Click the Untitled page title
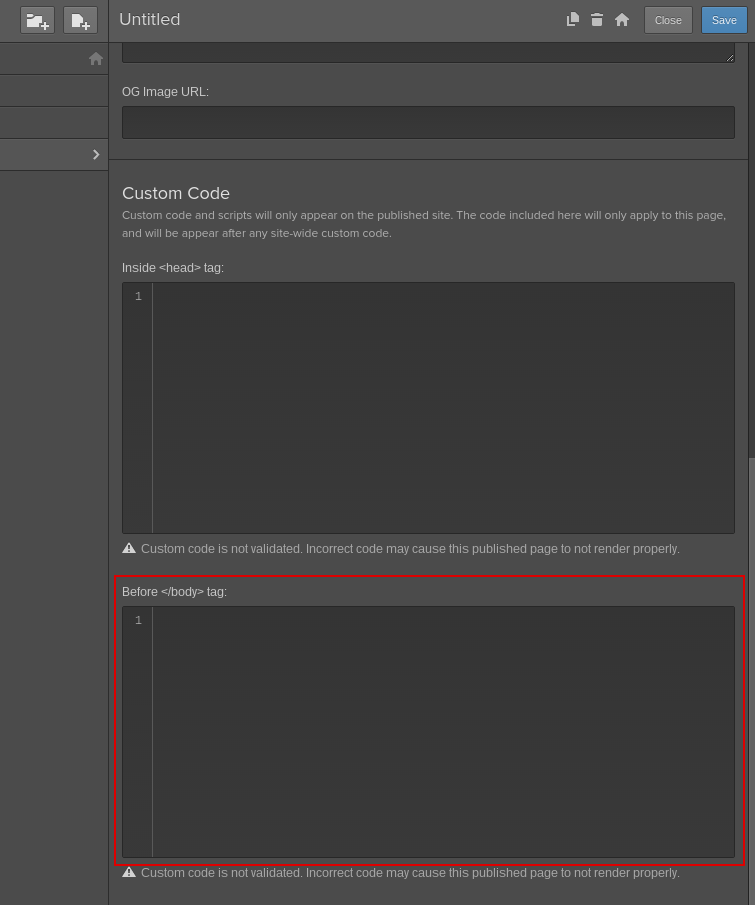Viewport: 755px width, 905px height. click(x=149, y=20)
